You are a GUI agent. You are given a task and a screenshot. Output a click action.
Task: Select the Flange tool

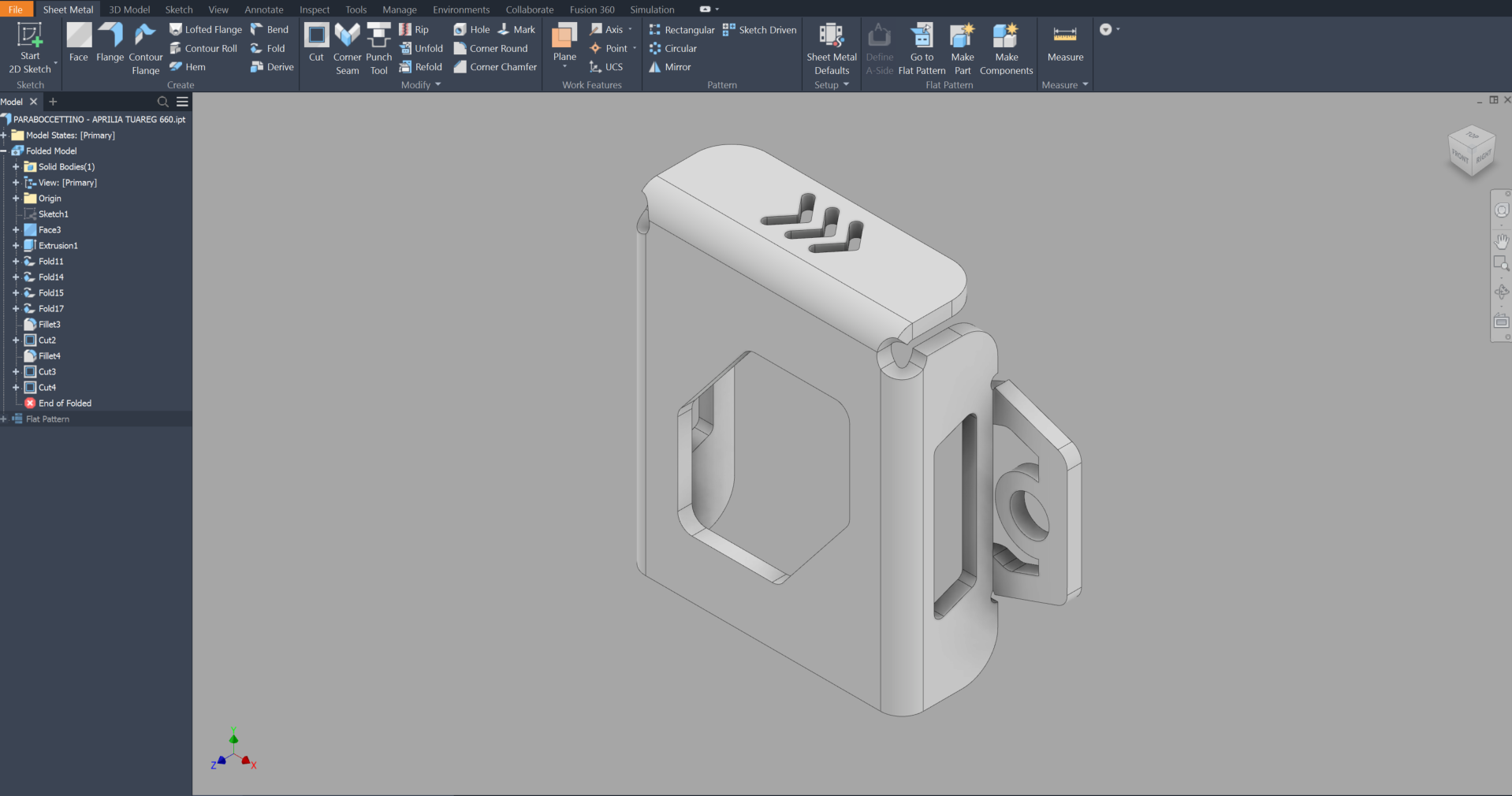110,43
